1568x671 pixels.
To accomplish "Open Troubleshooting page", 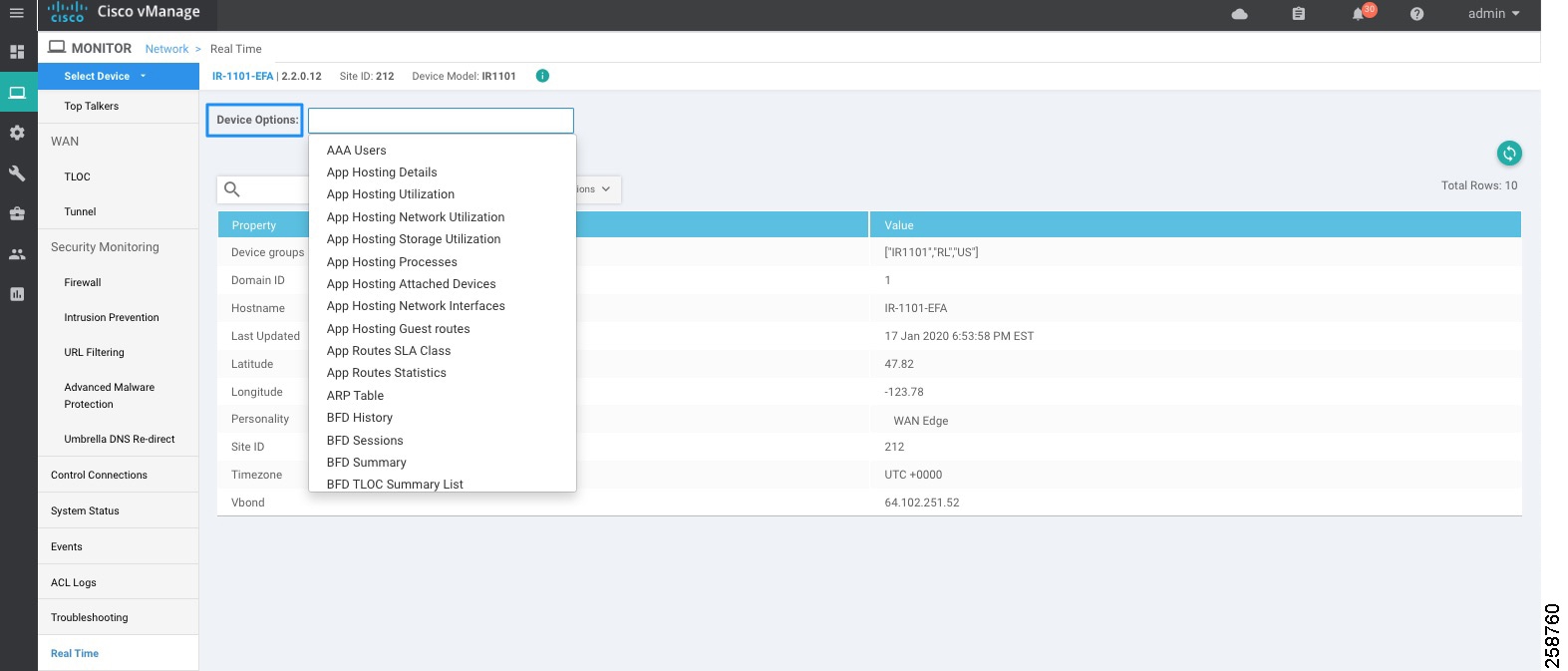I will pyautogui.click(x=90, y=617).
